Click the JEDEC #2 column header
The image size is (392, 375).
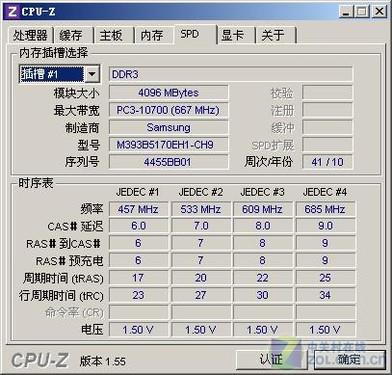(201, 192)
